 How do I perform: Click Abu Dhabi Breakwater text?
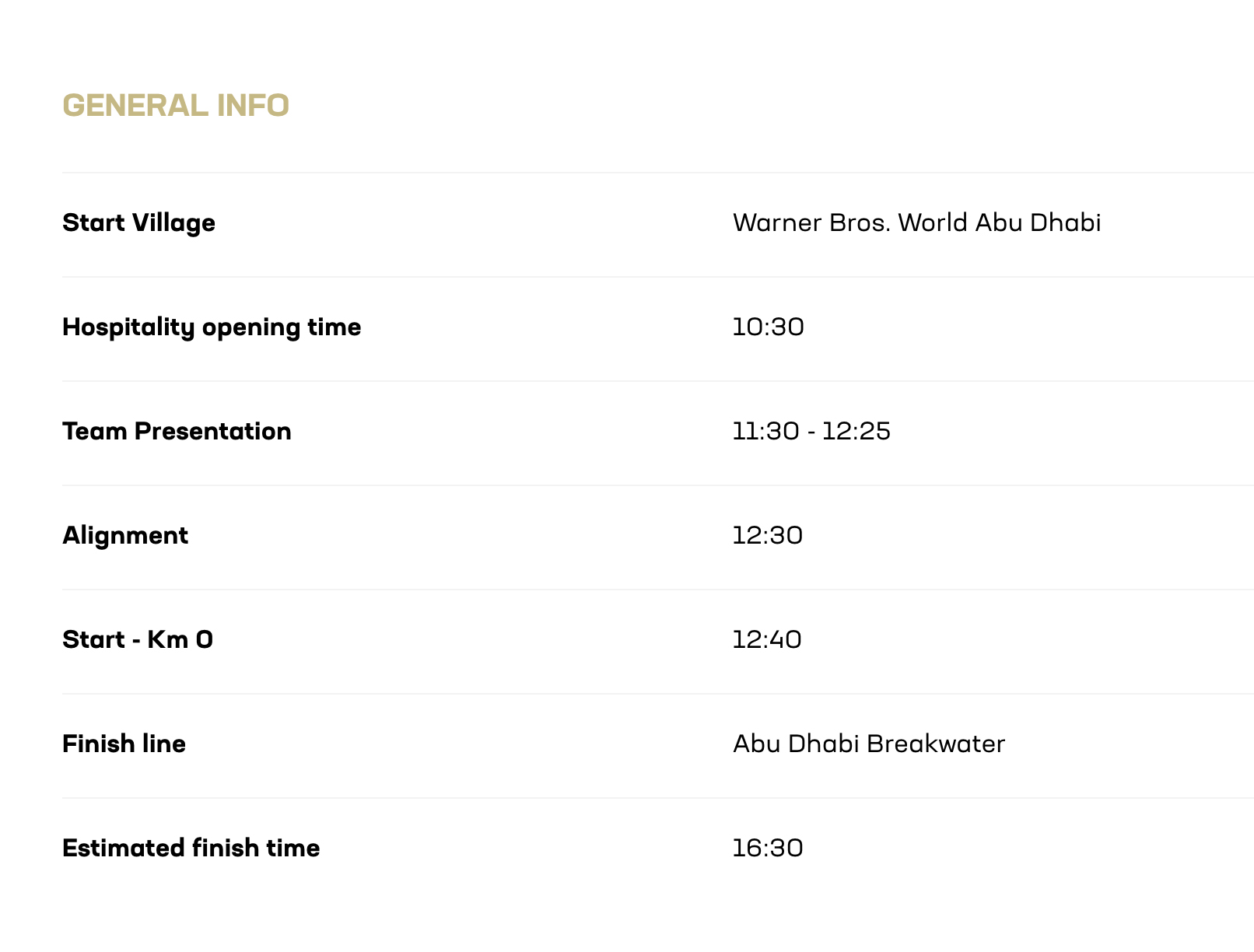(869, 744)
